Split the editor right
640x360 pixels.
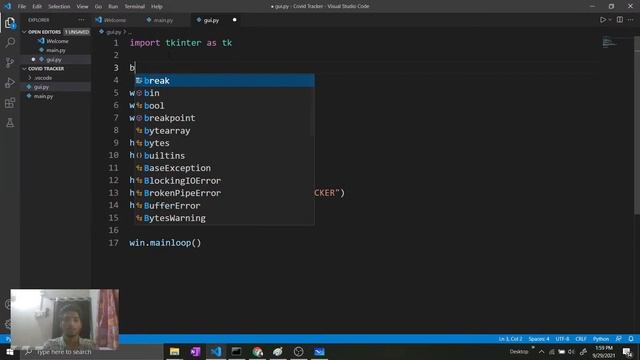click(620, 20)
